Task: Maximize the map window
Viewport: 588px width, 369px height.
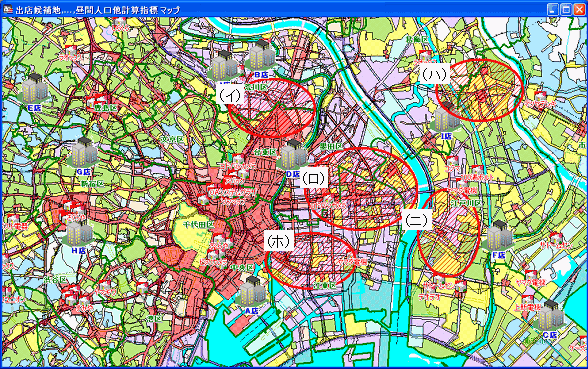Action: click(566, 9)
